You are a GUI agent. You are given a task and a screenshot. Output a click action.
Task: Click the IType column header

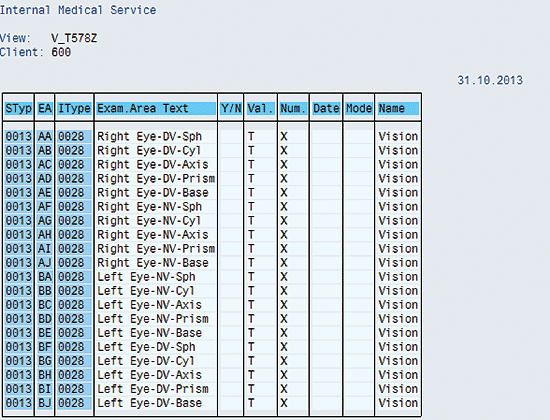tap(74, 108)
